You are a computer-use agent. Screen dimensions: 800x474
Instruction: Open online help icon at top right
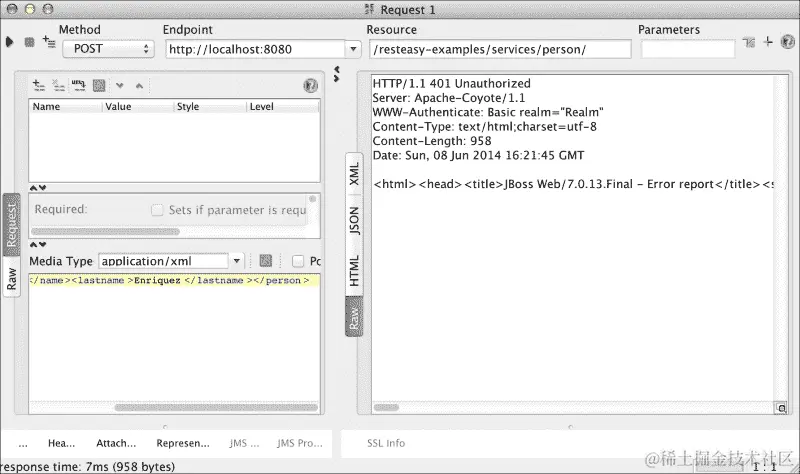pos(788,41)
